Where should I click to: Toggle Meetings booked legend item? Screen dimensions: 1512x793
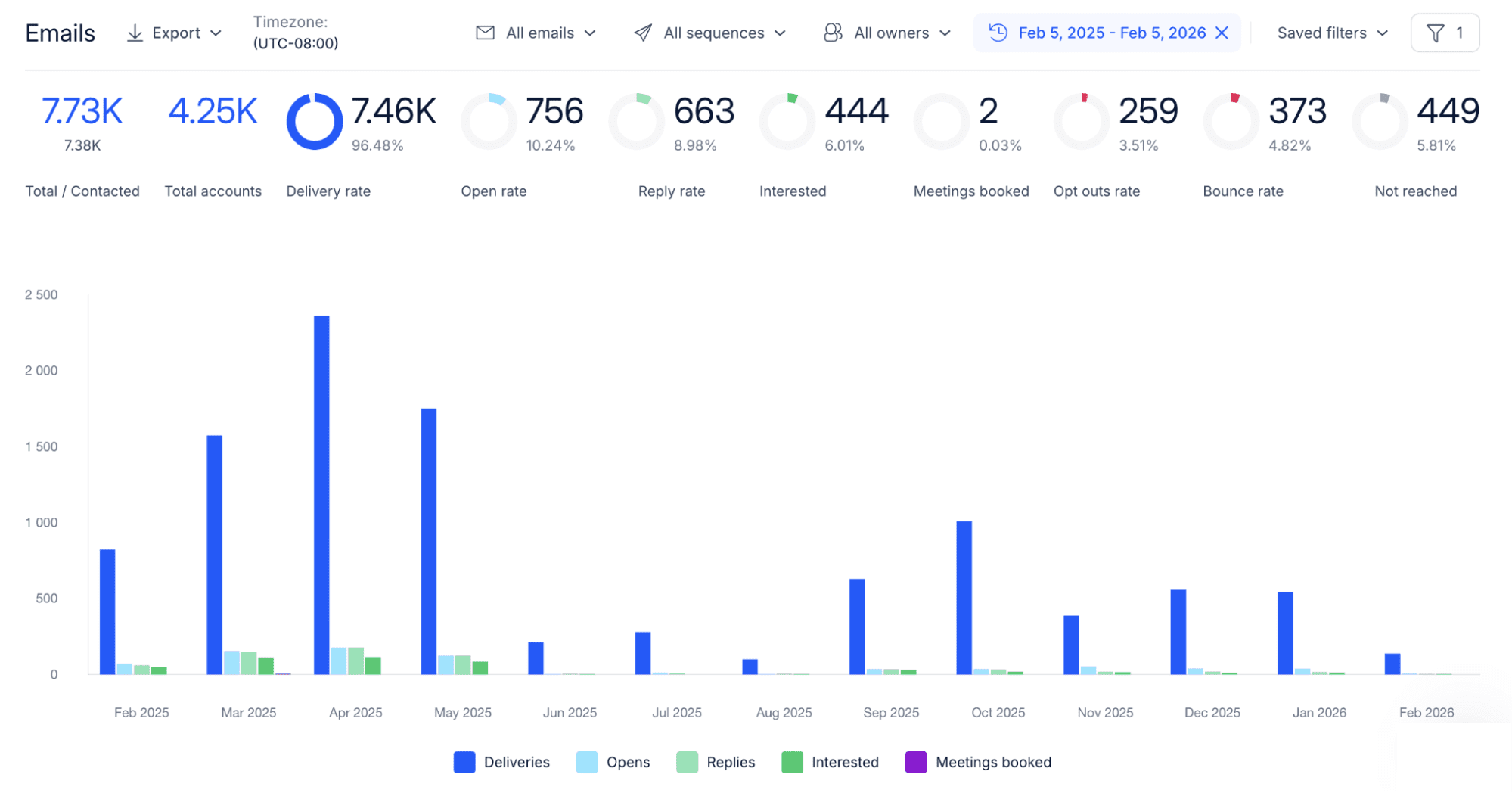(979, 762)
